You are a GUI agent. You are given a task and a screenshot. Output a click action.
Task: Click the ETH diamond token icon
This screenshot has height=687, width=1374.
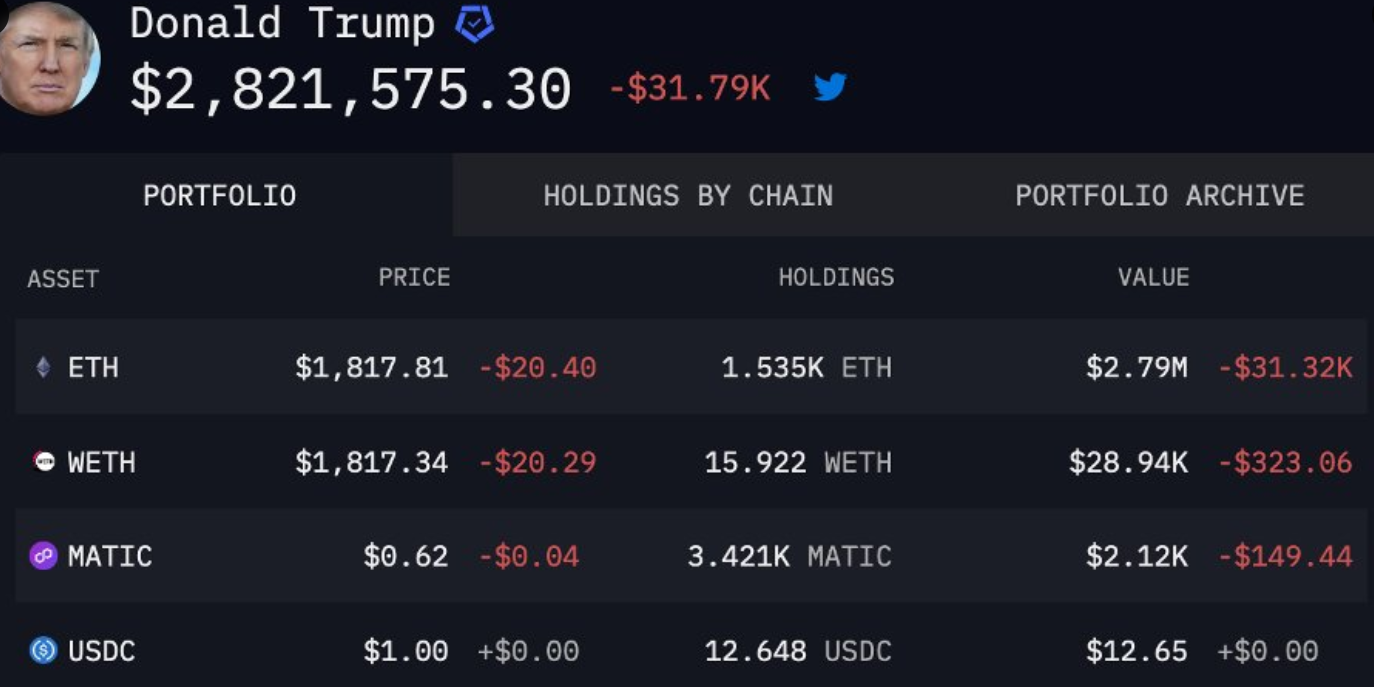click(43, 367)
